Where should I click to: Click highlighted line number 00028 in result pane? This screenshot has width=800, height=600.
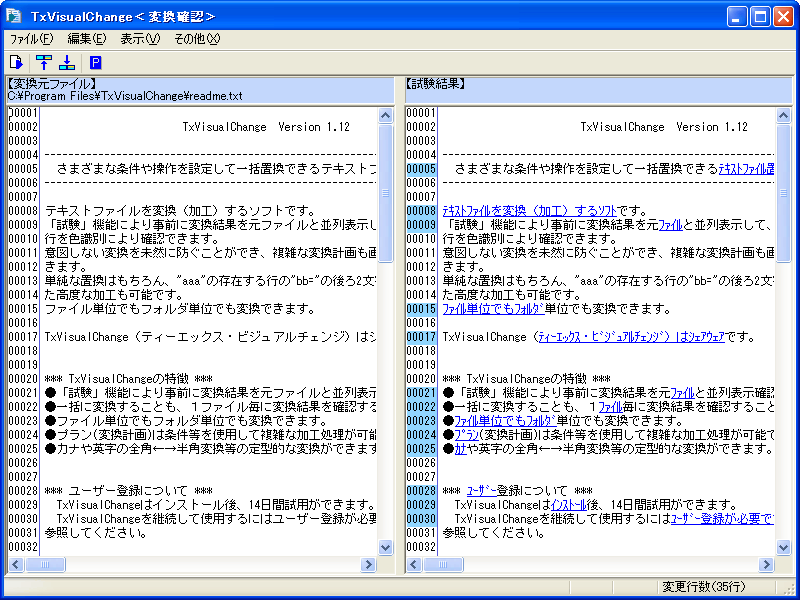coord(421,491)
